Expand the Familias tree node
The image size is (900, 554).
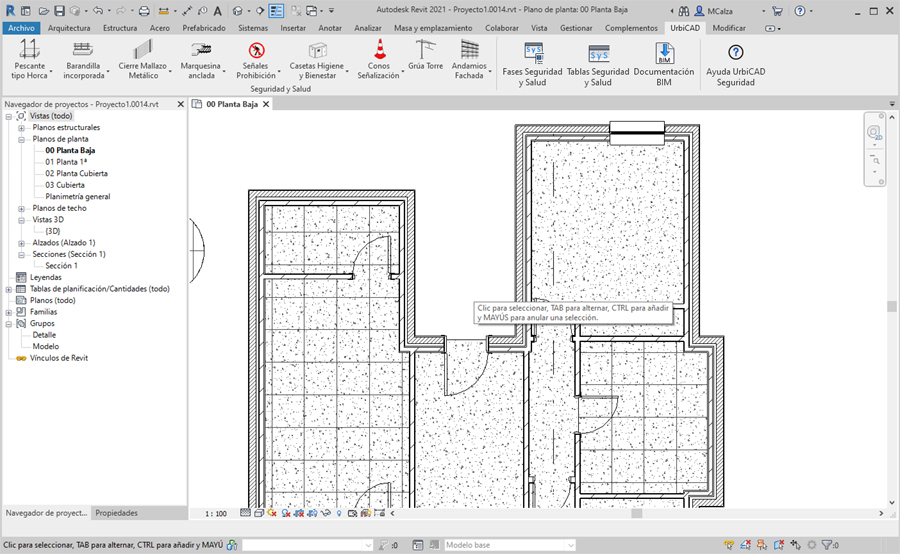9,312
